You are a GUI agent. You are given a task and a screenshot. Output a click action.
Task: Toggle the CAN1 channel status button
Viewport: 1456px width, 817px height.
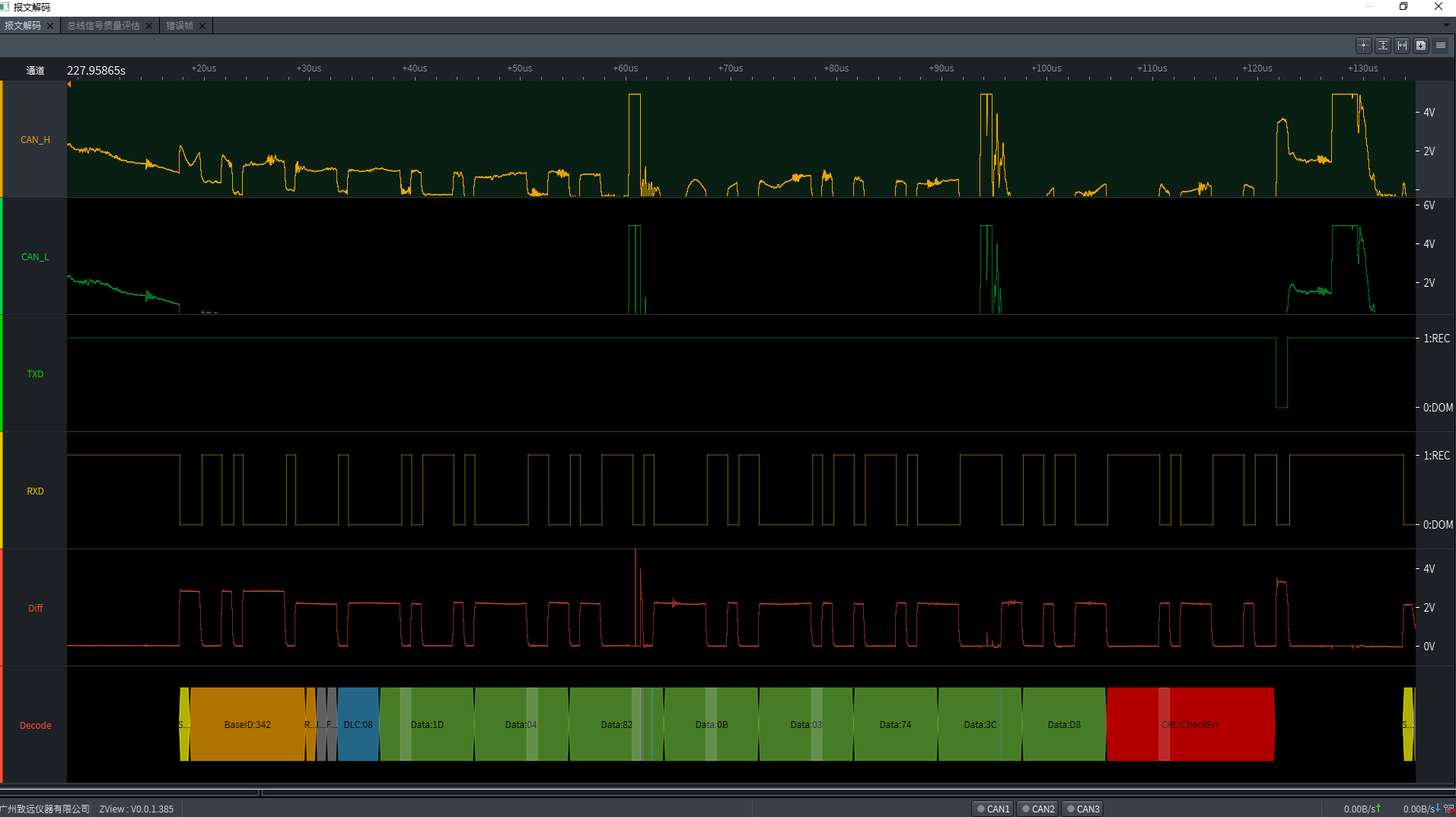tap(993, 809)
